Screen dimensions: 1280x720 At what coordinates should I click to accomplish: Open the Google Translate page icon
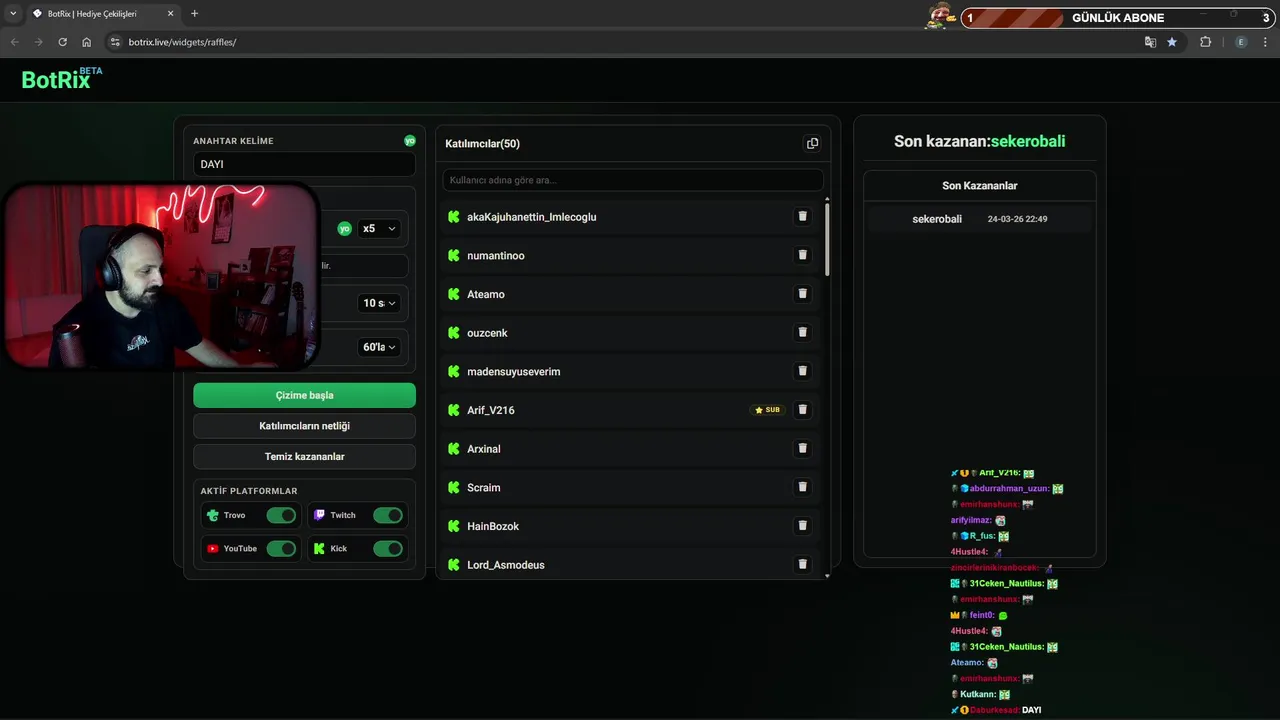click(1150, 42)
